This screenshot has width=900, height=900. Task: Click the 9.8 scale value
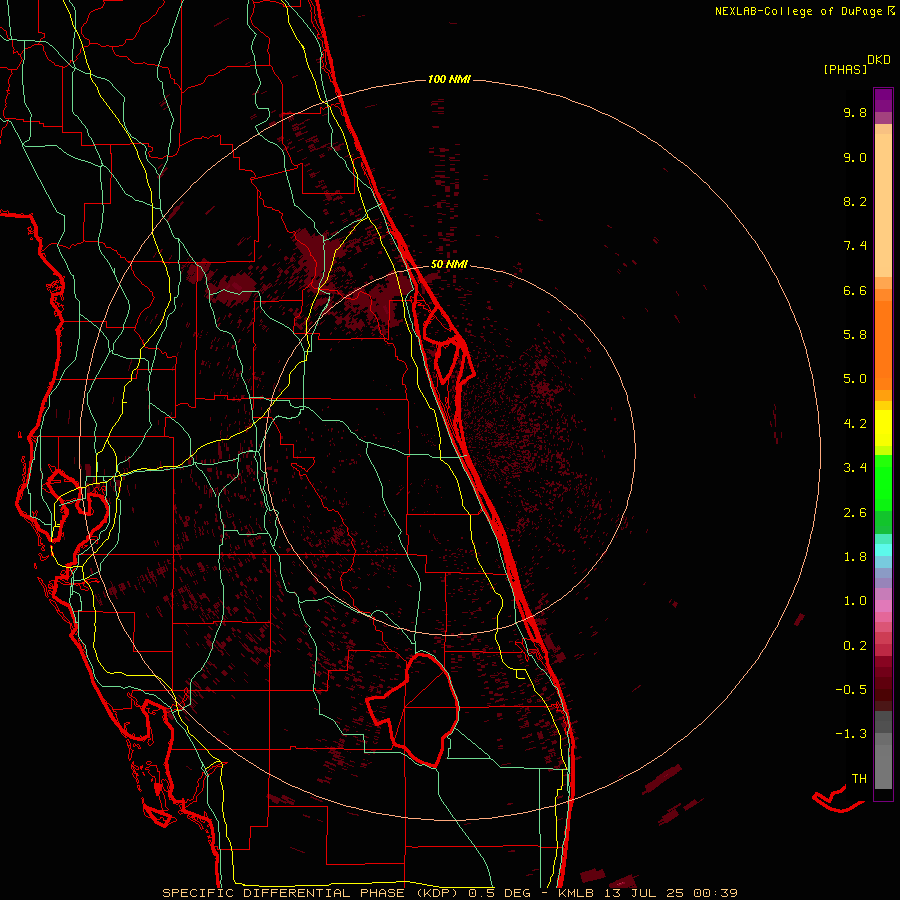[x=855, y=112]
